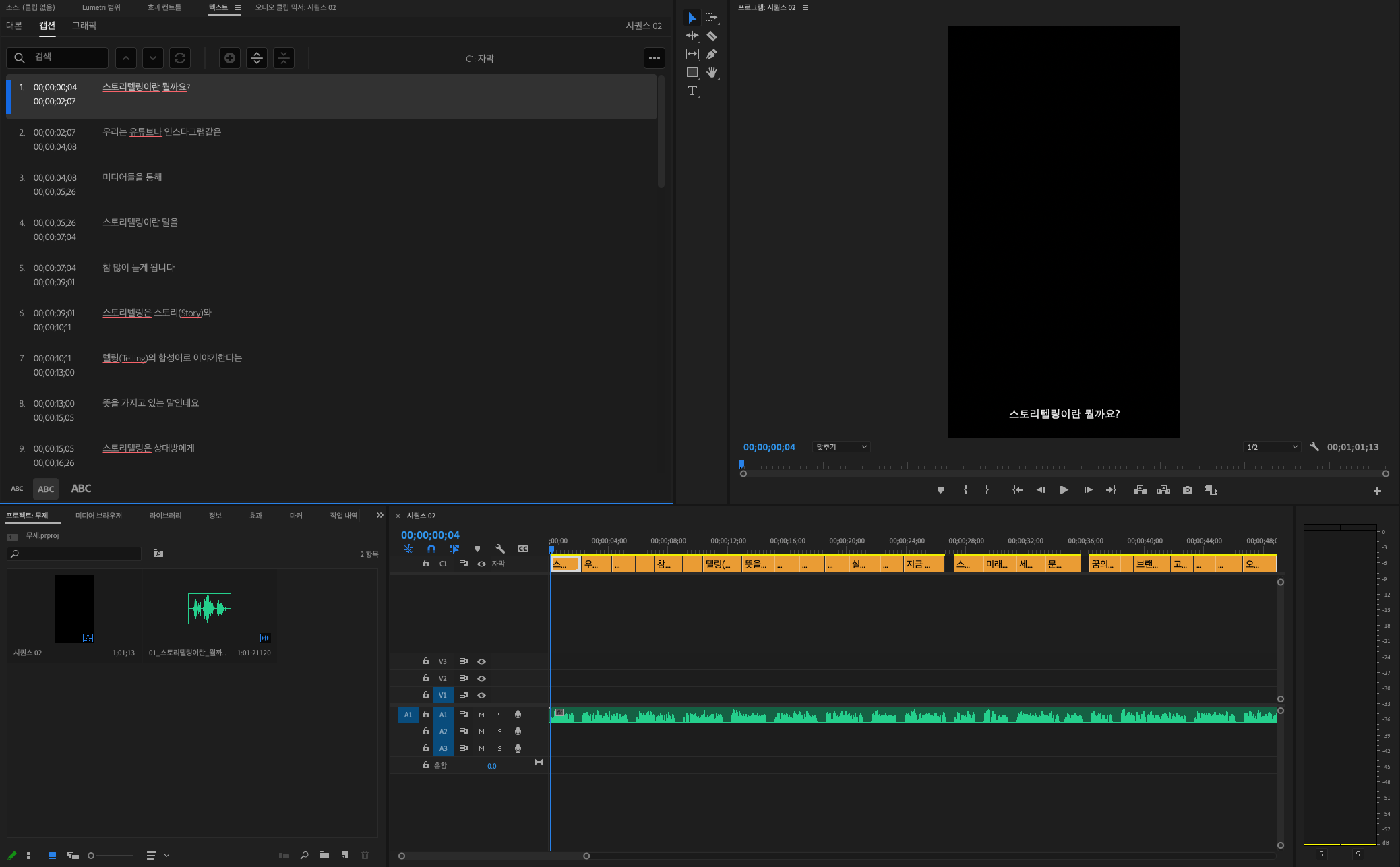Mute audio track A1
The image size is (1400, 867).
pos(481,715)
